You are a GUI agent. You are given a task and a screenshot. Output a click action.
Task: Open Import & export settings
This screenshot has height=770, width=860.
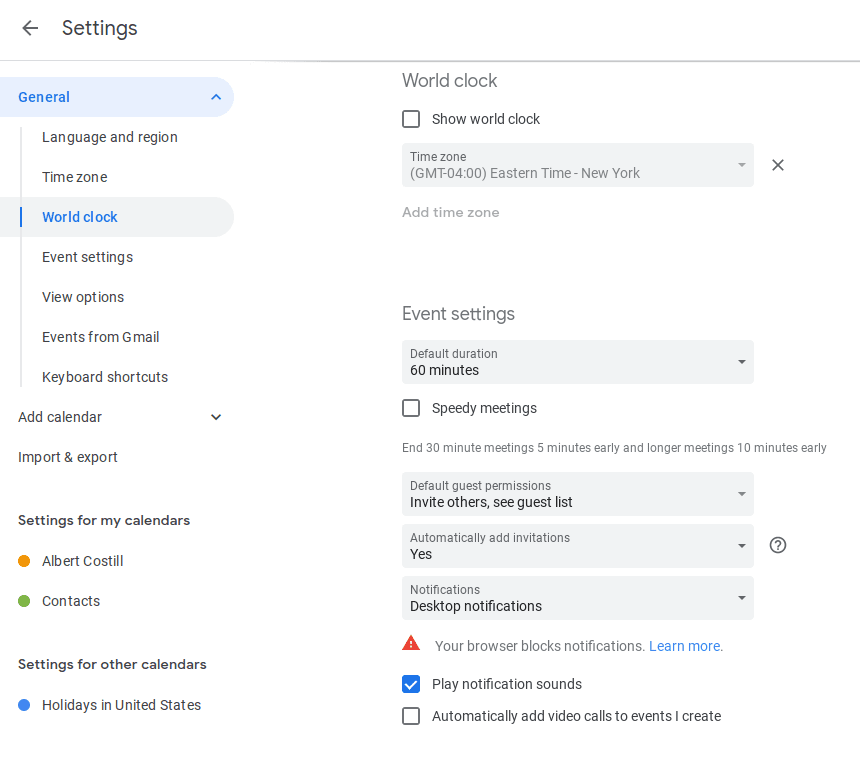[68, 457]
